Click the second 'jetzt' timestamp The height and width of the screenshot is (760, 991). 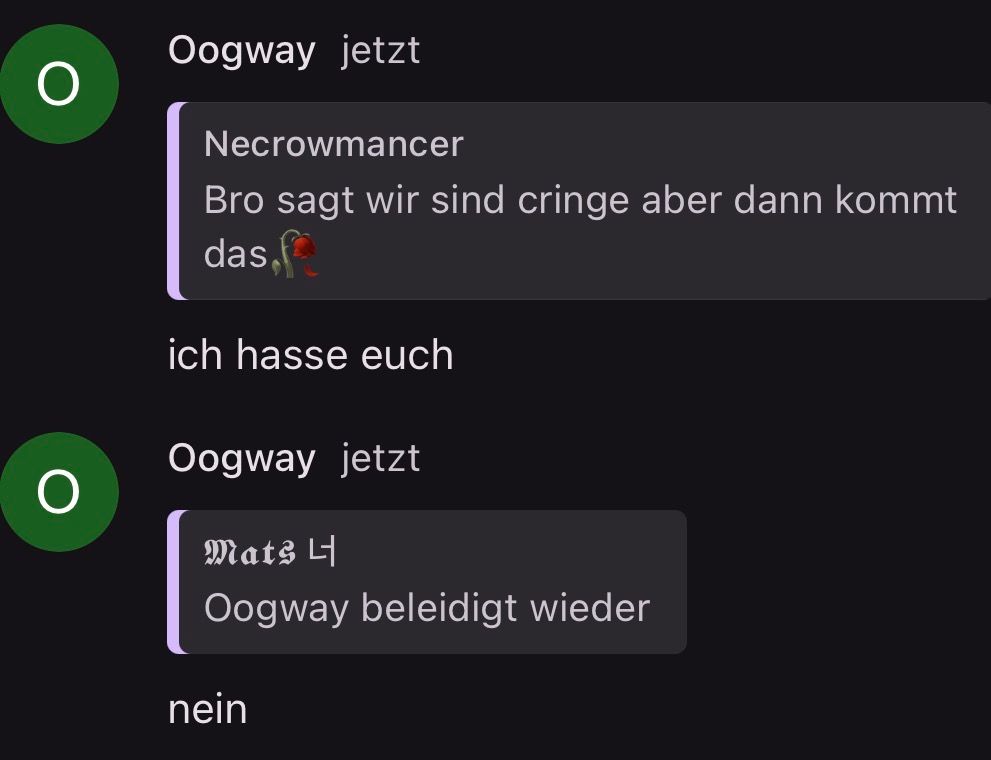click(380, 458)
